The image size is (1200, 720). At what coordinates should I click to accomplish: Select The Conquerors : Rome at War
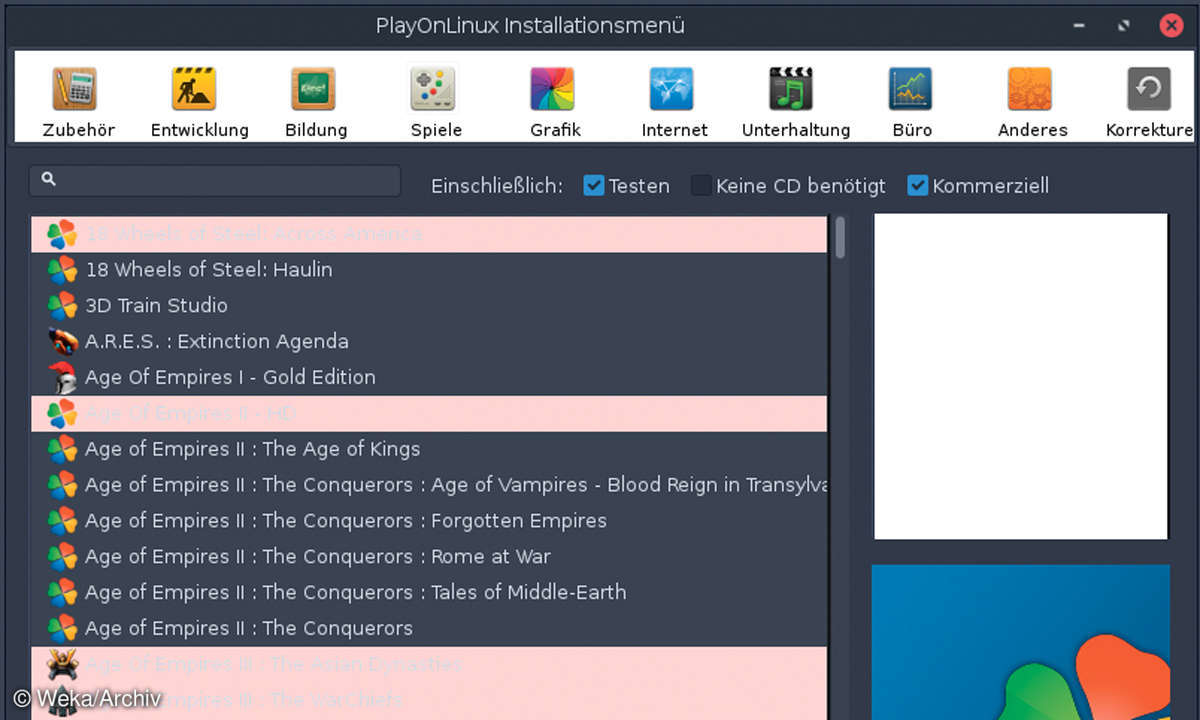tap(429, 557)
